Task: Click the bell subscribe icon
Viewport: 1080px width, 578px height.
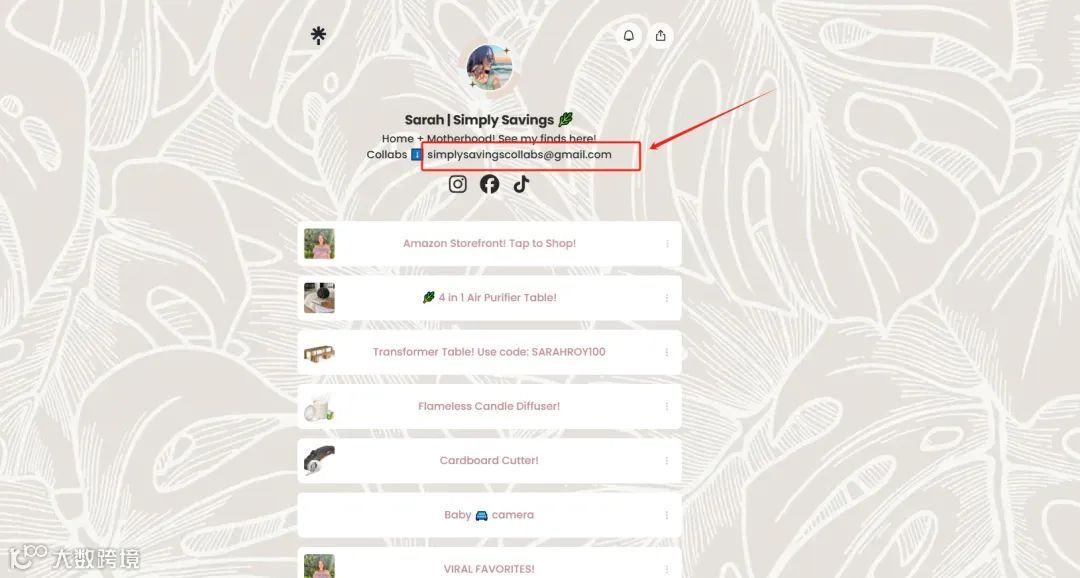Action: [629, 36]
